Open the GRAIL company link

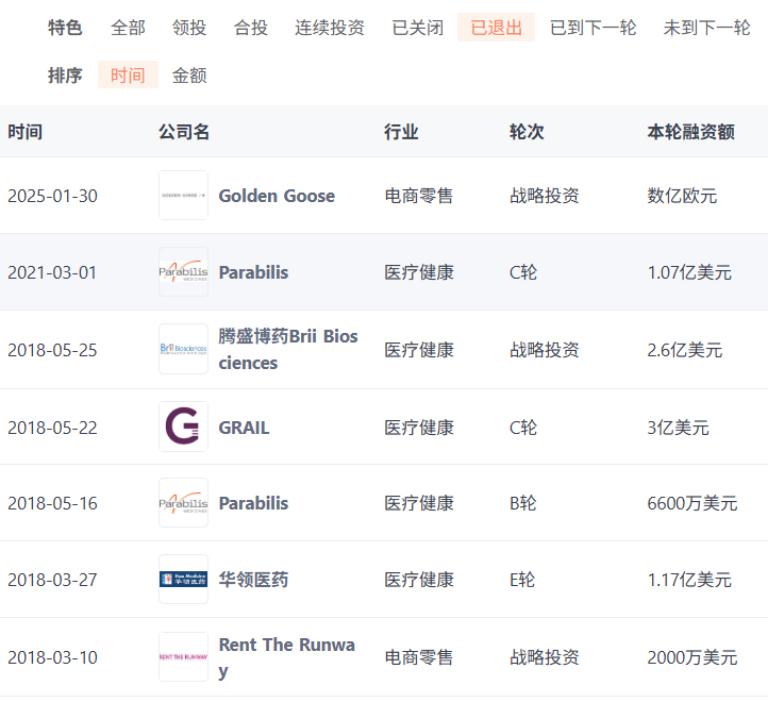(x=244, y=428)
